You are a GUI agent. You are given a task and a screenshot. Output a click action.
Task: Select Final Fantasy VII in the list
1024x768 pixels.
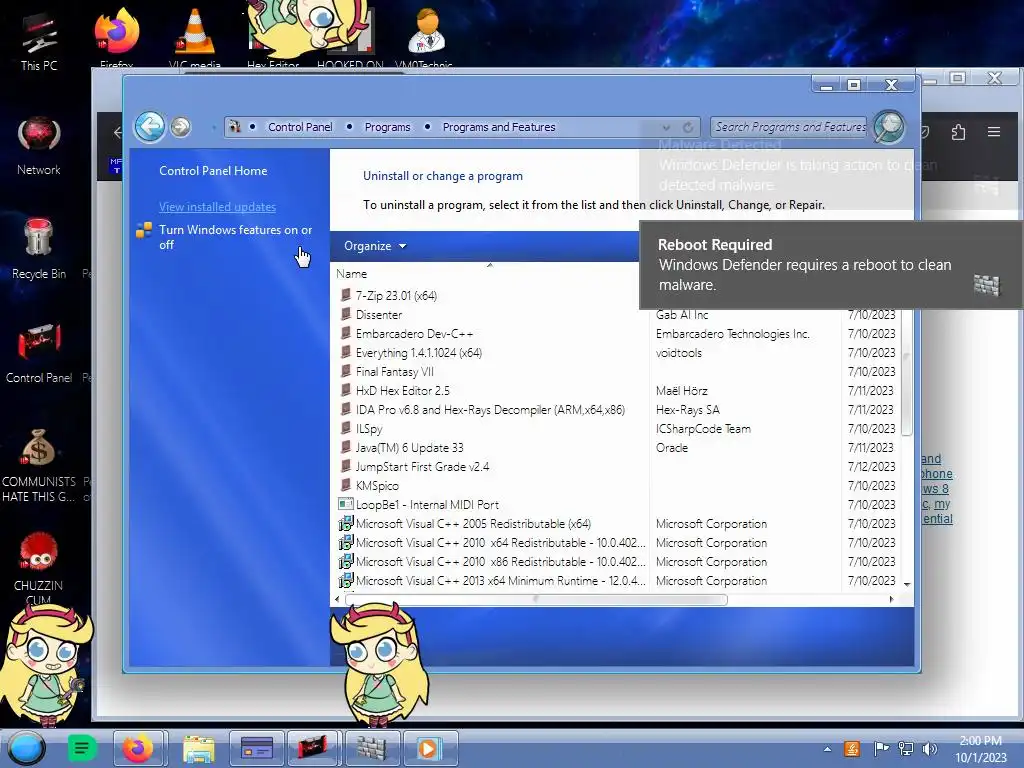[394, 372]
